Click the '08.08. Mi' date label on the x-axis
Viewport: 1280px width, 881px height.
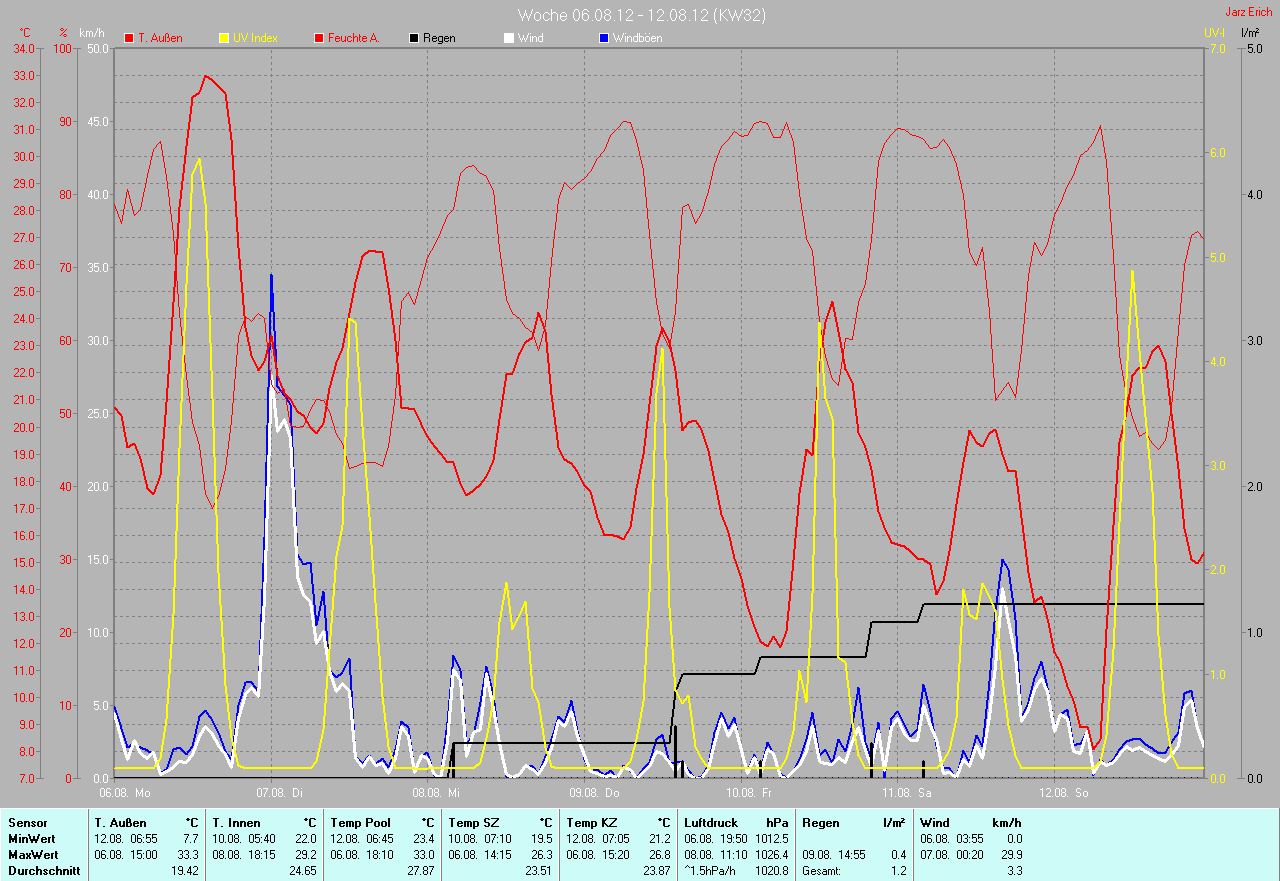click(436, 792)
